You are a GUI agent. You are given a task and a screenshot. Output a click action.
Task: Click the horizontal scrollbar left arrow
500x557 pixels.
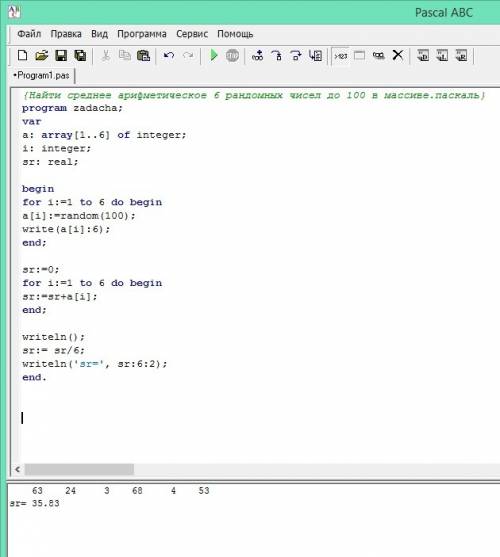[x=17, y=469]
